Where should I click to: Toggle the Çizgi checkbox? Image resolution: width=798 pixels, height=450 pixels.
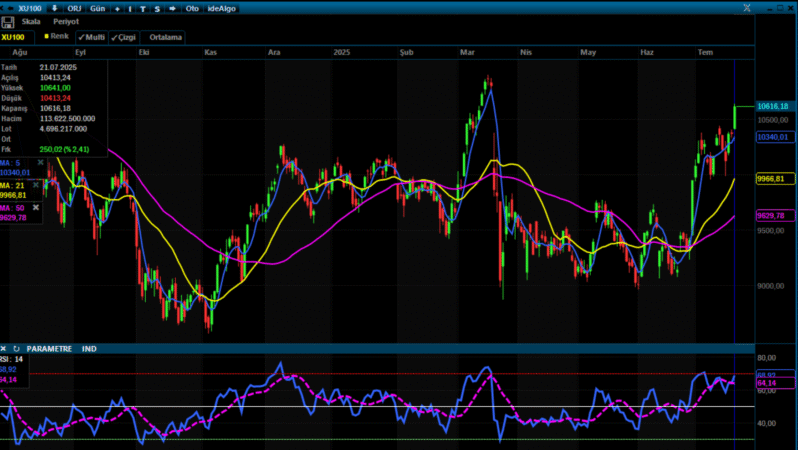click(124, 37)
